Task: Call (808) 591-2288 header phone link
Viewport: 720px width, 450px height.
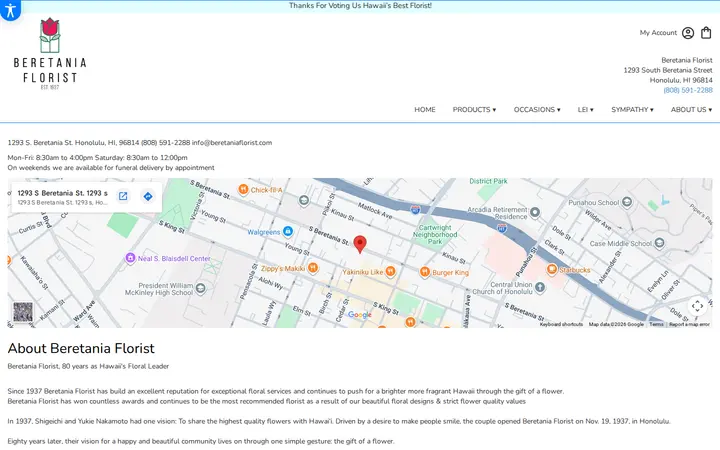Action: click(x=688, y=90)
